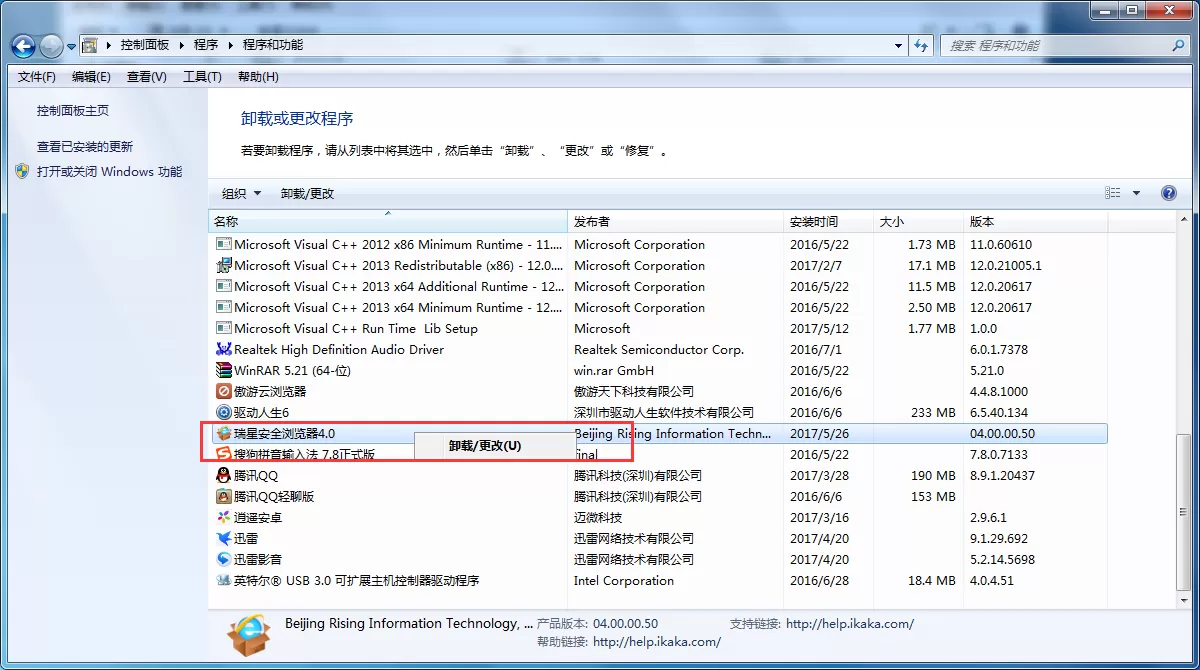The width and height of the screenshot is (1200, 670).
Task: Select Microsoft Visual C++ 2013 x64 Additional Runtime
Action: click(398, 287)
